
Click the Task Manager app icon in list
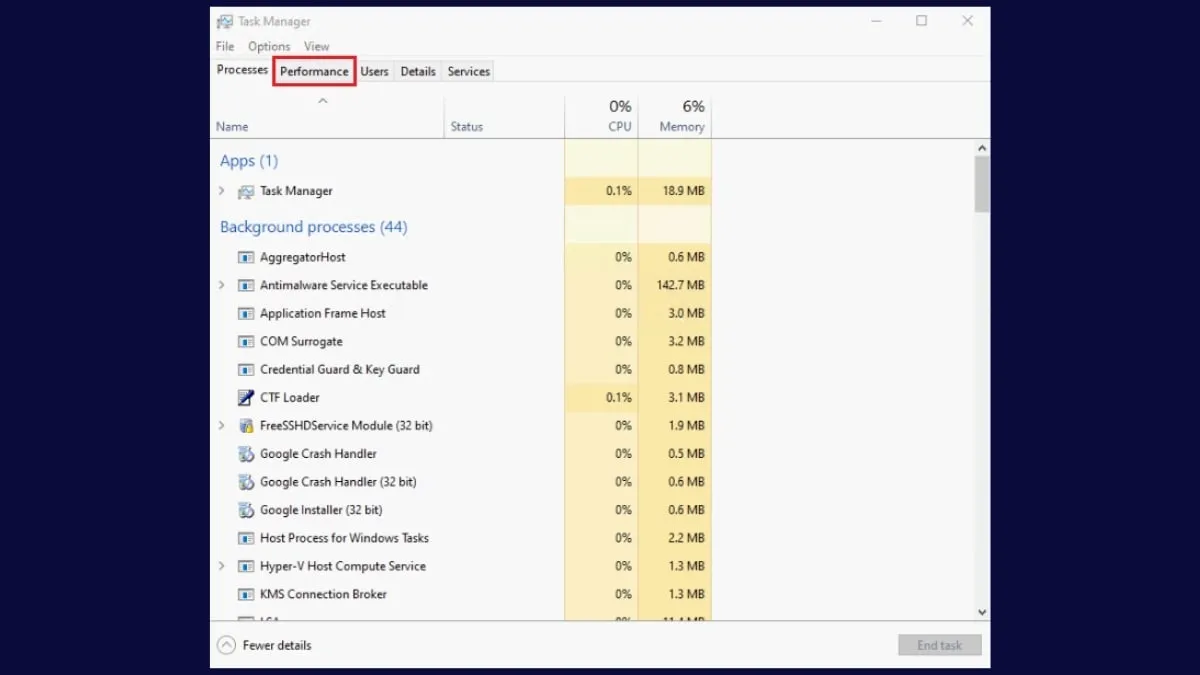(x=246, y=191)
